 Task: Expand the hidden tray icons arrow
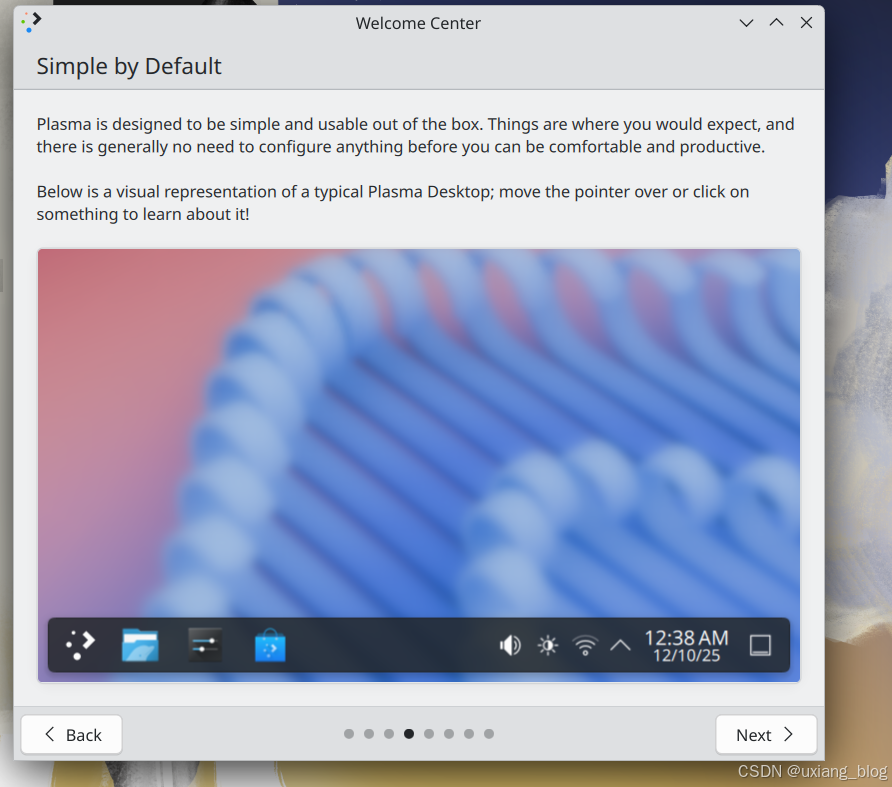click(x=620, y=645)
